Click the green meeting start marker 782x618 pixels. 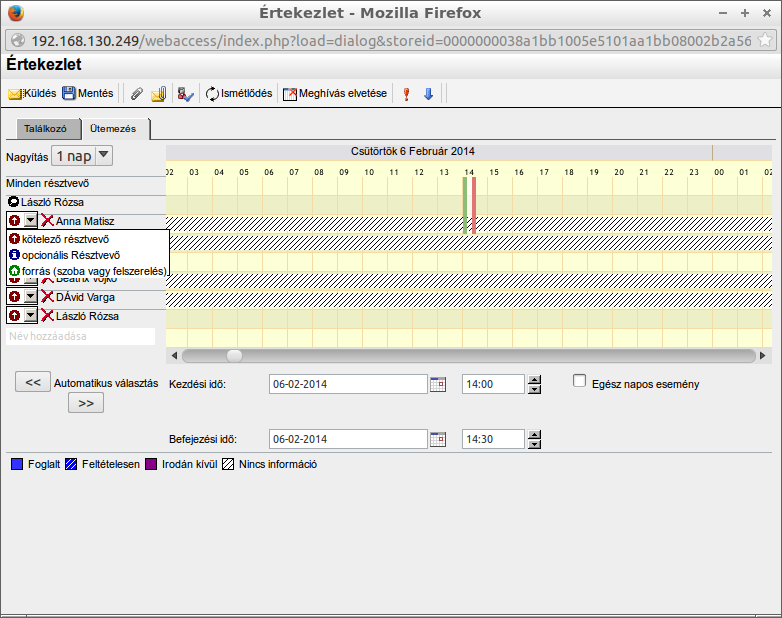(x=465, y=206)
